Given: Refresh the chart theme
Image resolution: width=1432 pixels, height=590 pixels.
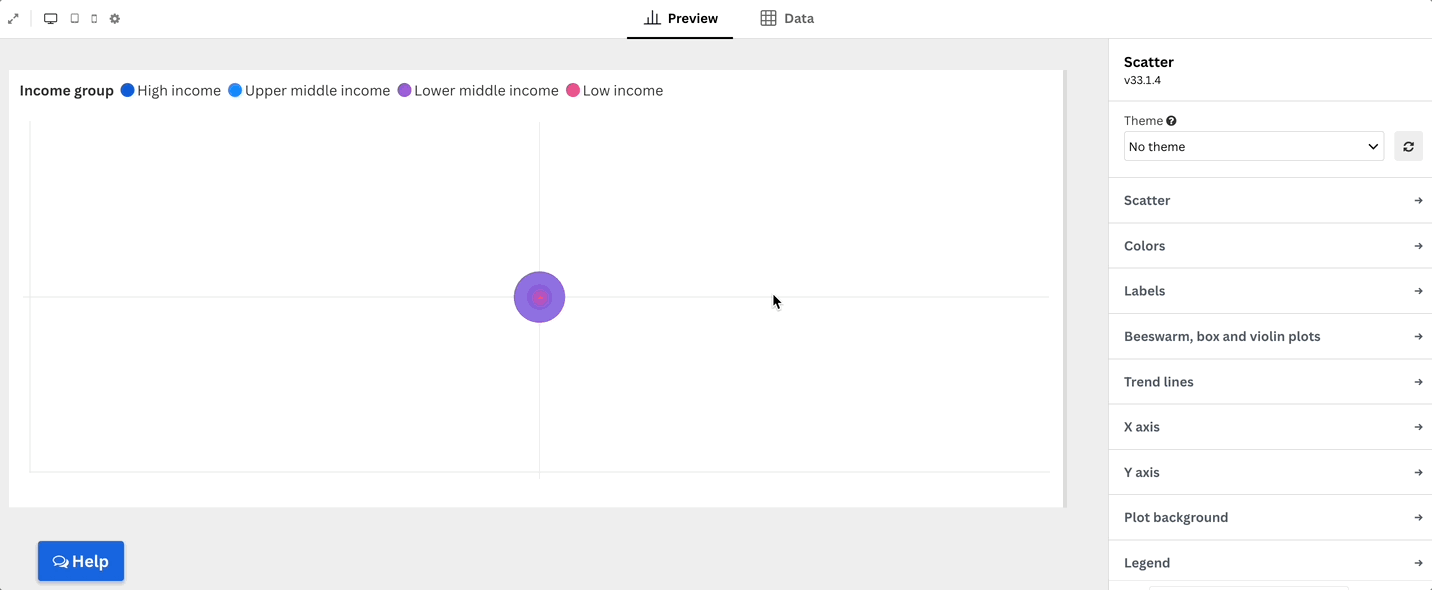Looking at the screenshot, I should click(1408, 146).
